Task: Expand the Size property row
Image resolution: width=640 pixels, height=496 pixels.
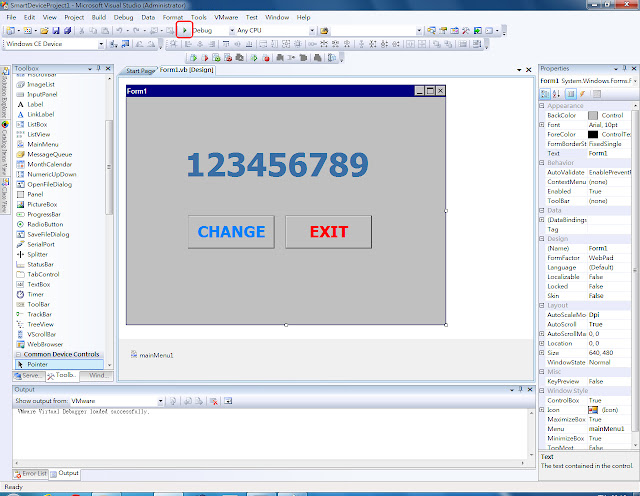Action: point(542,353)
